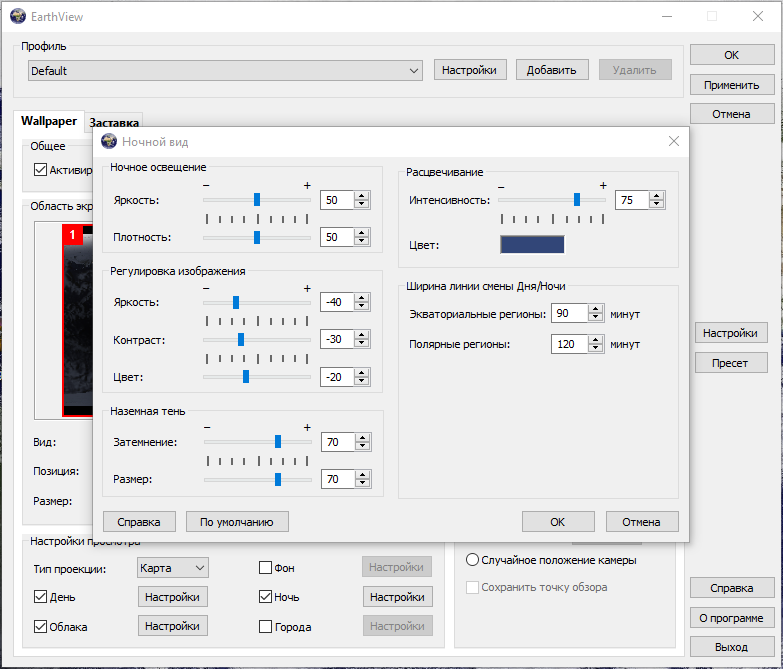
Task: Click globe icon in Ночной вид dialog title
Action: tap(109, 142)
